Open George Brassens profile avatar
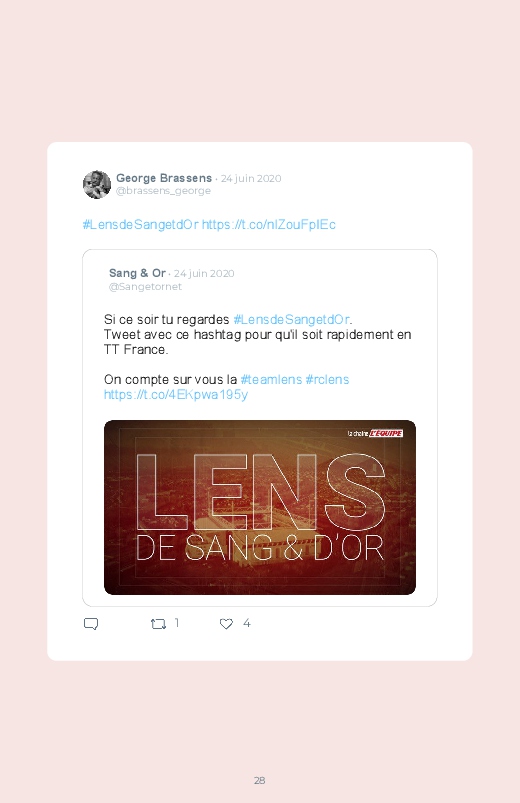 click(x=97, y=184)
